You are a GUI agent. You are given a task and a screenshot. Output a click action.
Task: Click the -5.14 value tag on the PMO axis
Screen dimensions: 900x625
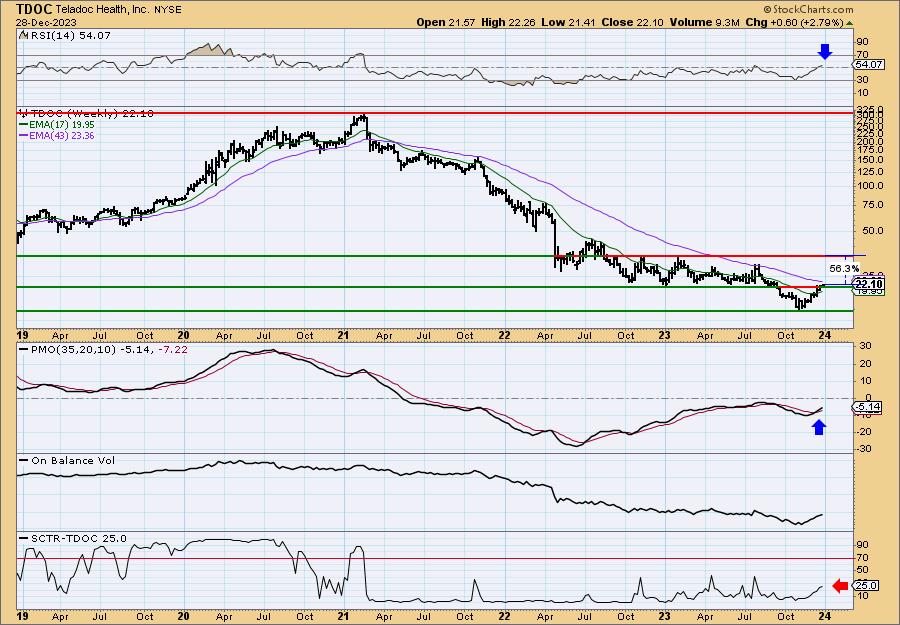867,407
